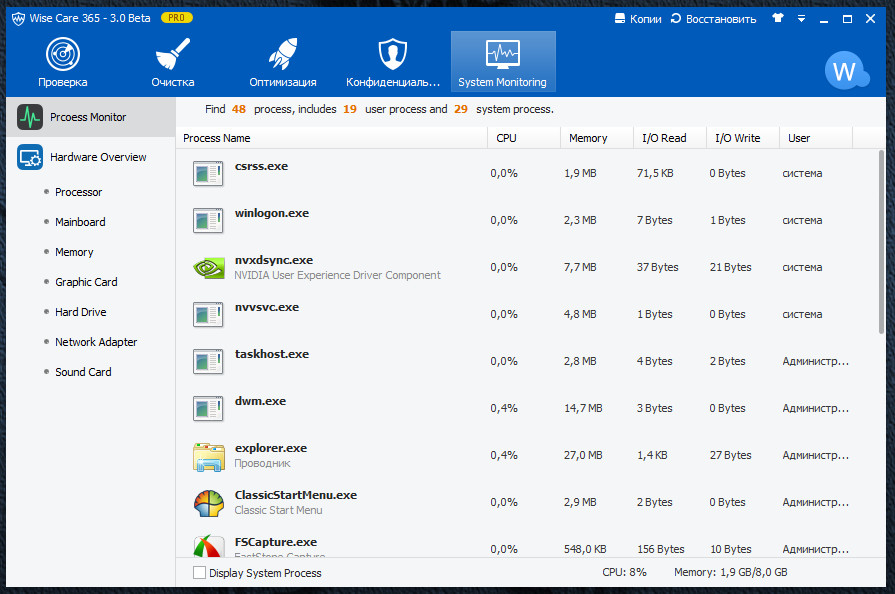The image size is (895, 594).
Task: Select the winlogon.exe process name
Action: [x=272, y=213]
